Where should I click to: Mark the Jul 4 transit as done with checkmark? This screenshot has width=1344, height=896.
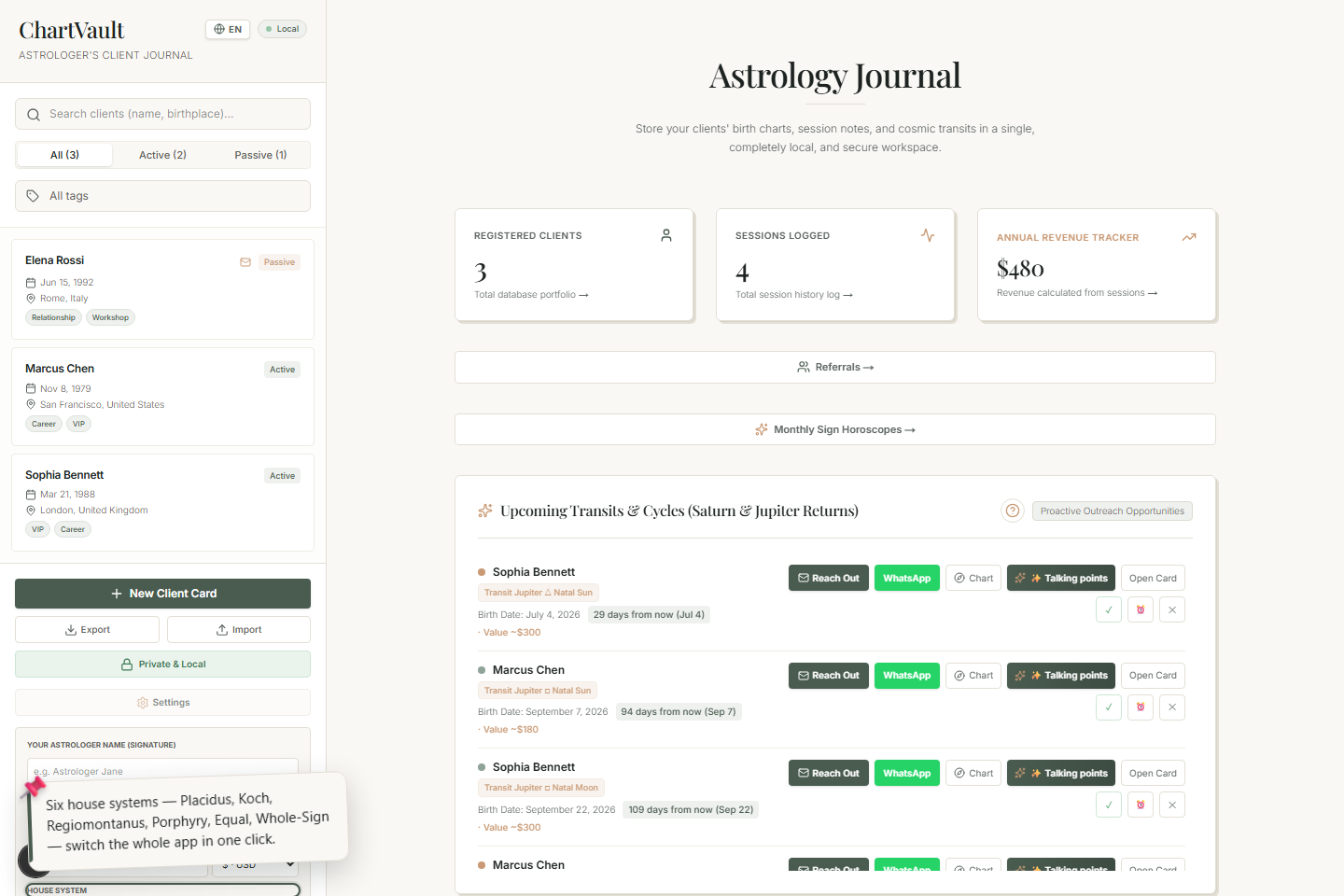pos(1109,609)
